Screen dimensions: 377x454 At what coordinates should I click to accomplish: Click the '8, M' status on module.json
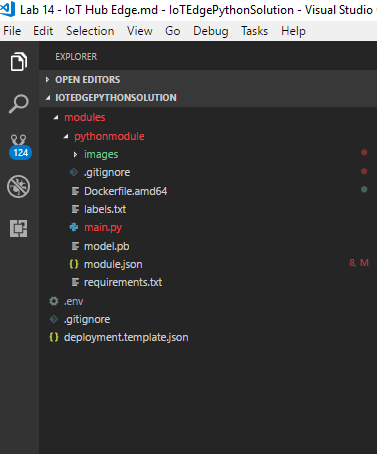click(359, 263)
